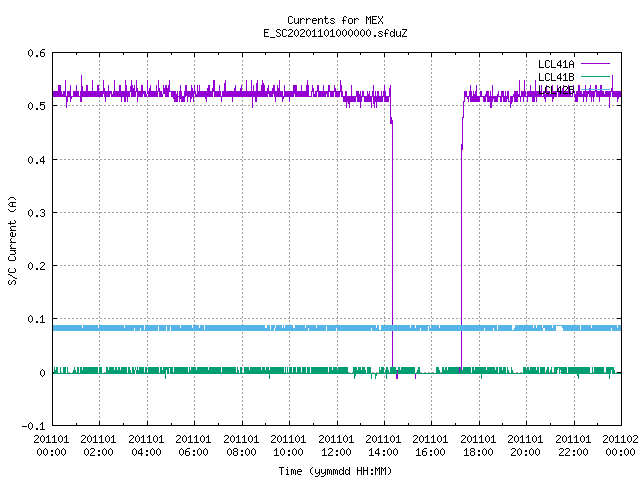The width and height of the screenshot is (640, 480).
Task: Click the 201101 04:00 x-axis tick label
Action: (x=146, y=446)
